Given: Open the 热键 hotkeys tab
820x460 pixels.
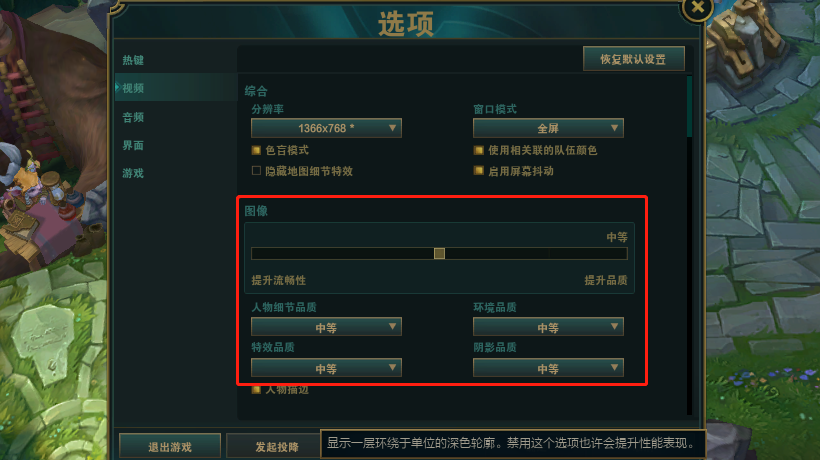Looking at the screenshot, I should pyautogui.click(x=133, y=60).
